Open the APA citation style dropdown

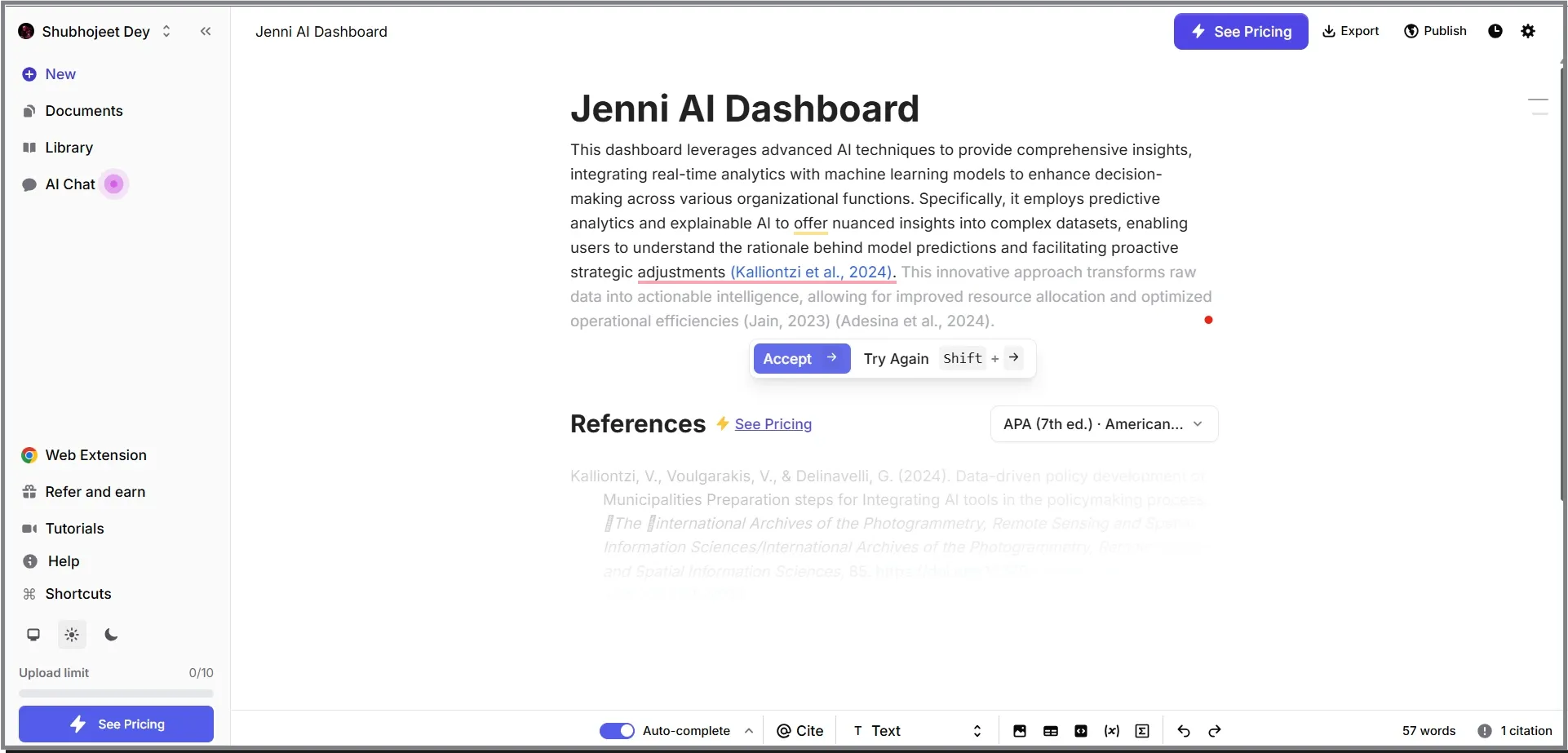(x=1104, y=424)
